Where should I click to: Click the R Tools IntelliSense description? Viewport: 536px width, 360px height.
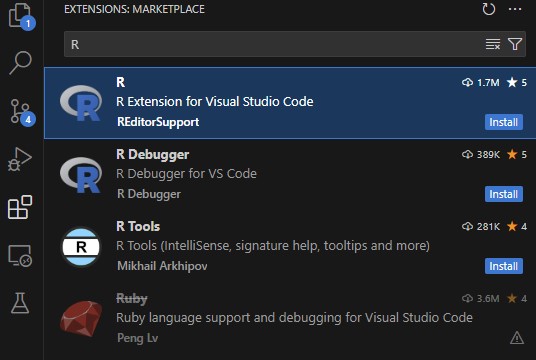(x=273, y=245)
